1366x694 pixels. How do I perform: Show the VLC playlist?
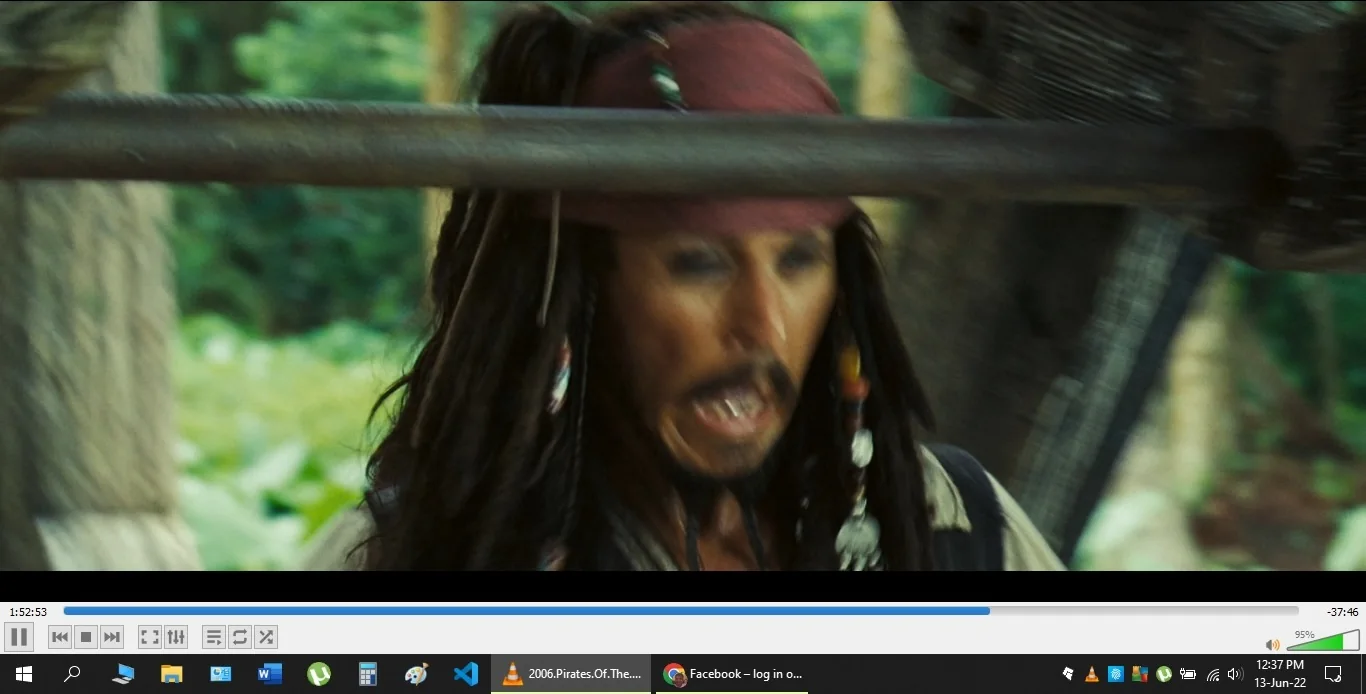click(x=214, y=637)
